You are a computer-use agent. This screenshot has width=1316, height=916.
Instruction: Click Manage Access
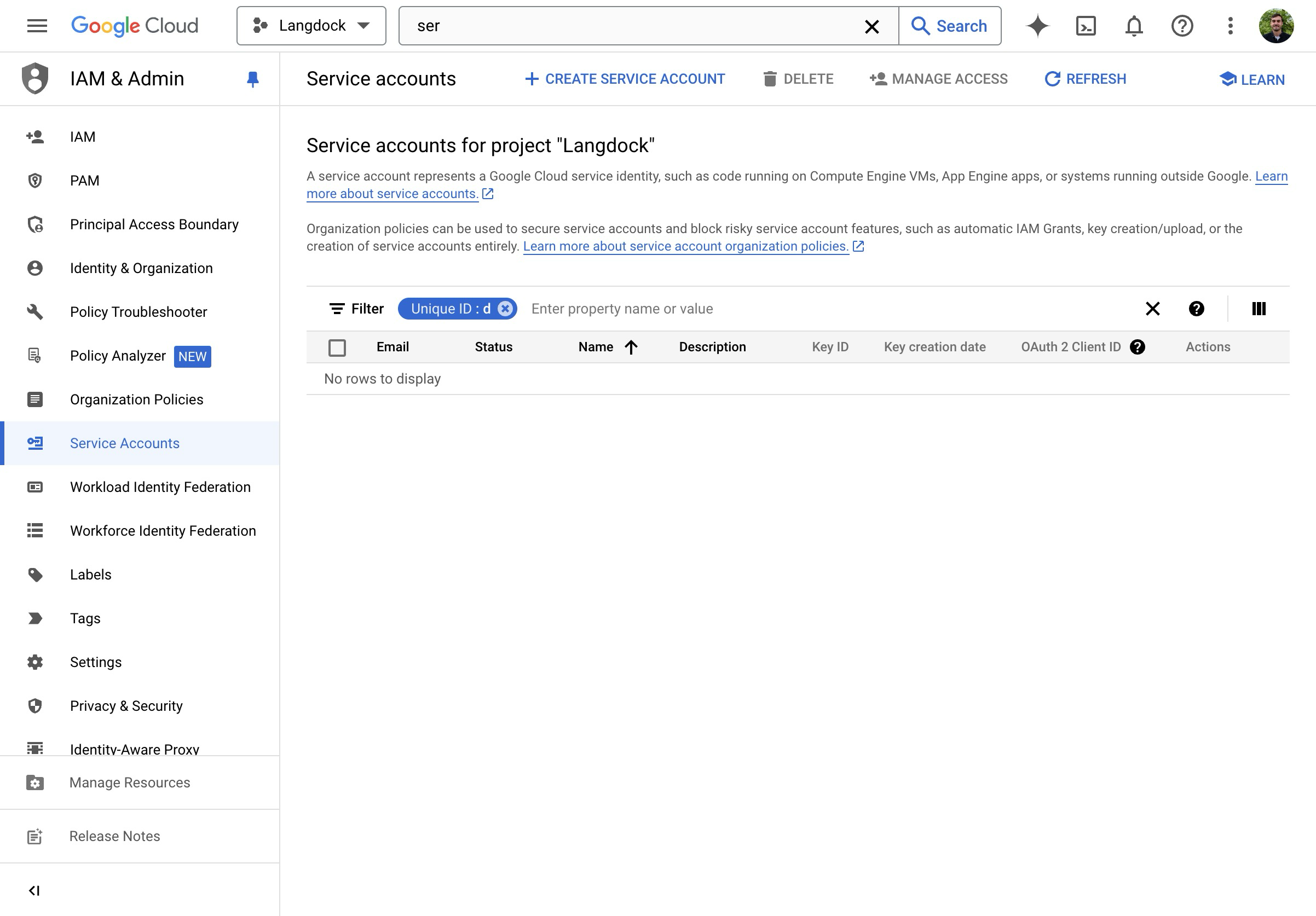pyautogui.click(x=938, y=79)
